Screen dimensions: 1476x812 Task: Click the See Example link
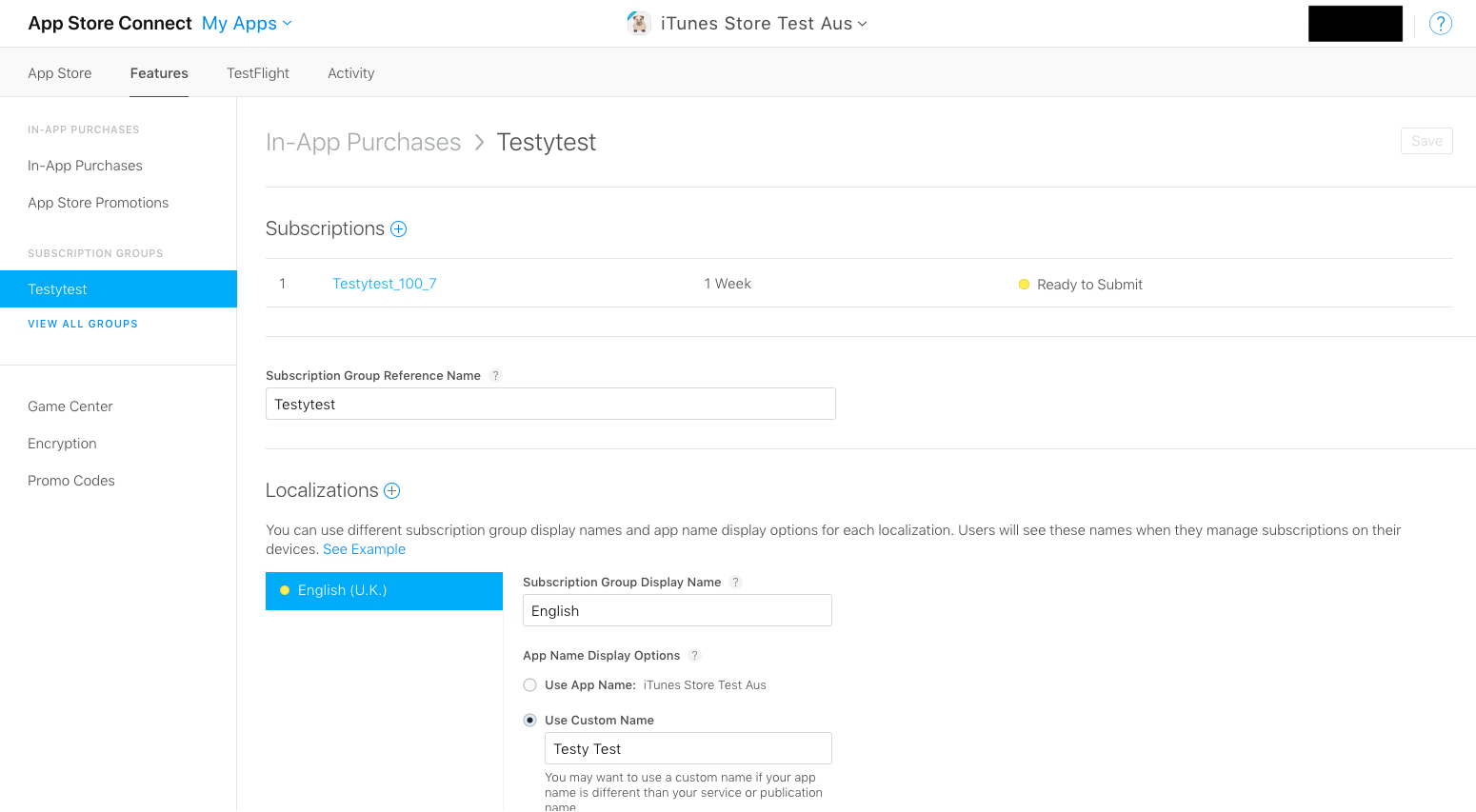364,549
